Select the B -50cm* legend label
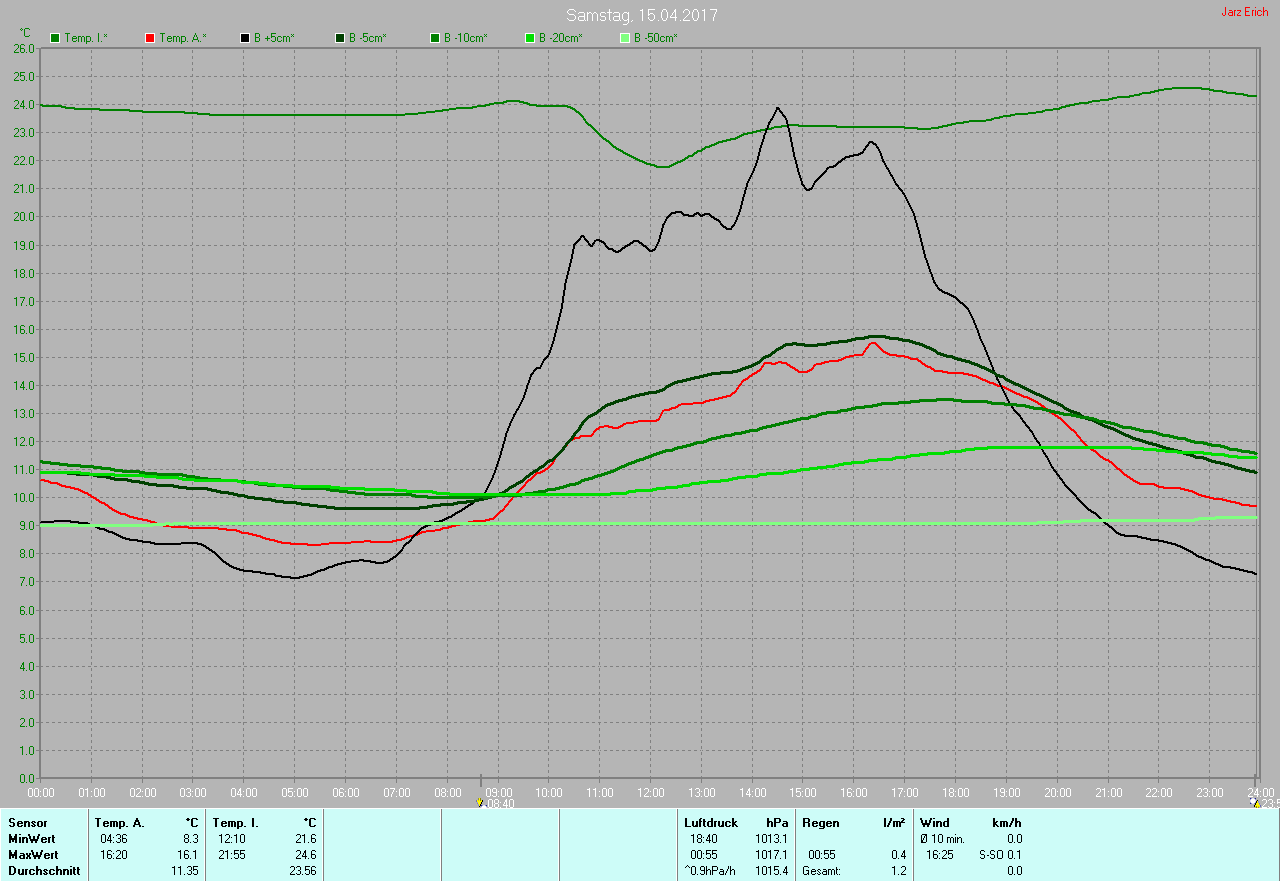The height and width of the screenshot is (881, 1280). 656,38
